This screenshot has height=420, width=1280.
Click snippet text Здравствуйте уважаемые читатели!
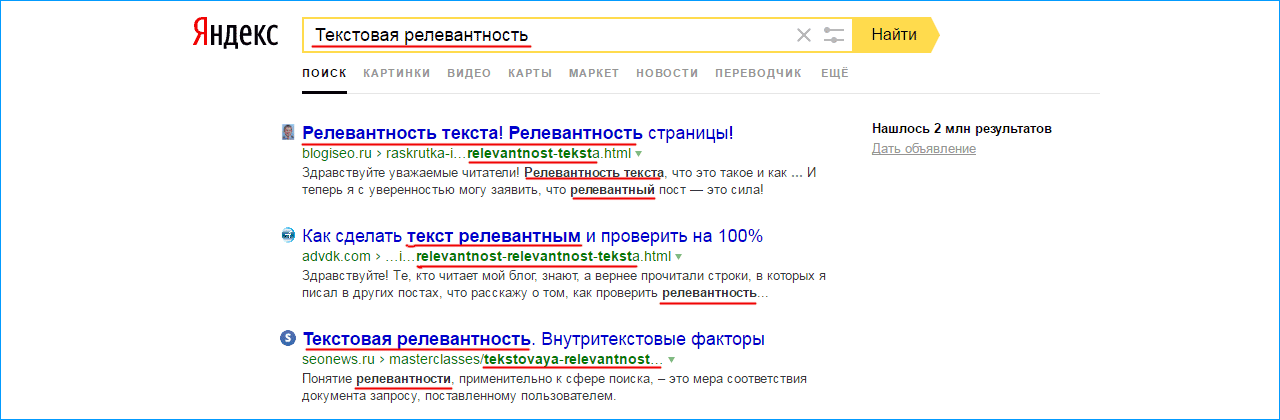[411, 173]
